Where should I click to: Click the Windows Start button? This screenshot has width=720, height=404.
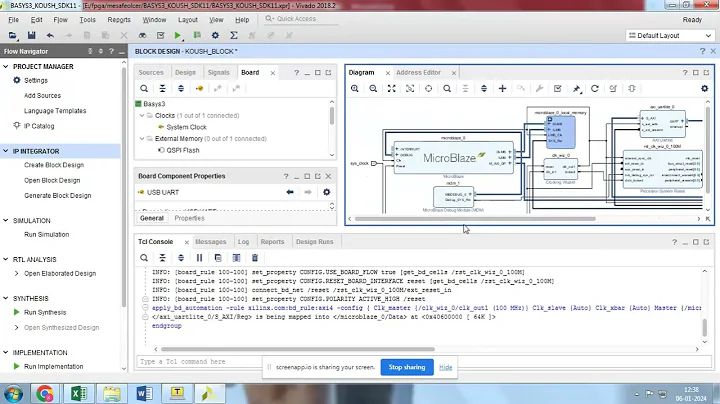click(14, 394)
